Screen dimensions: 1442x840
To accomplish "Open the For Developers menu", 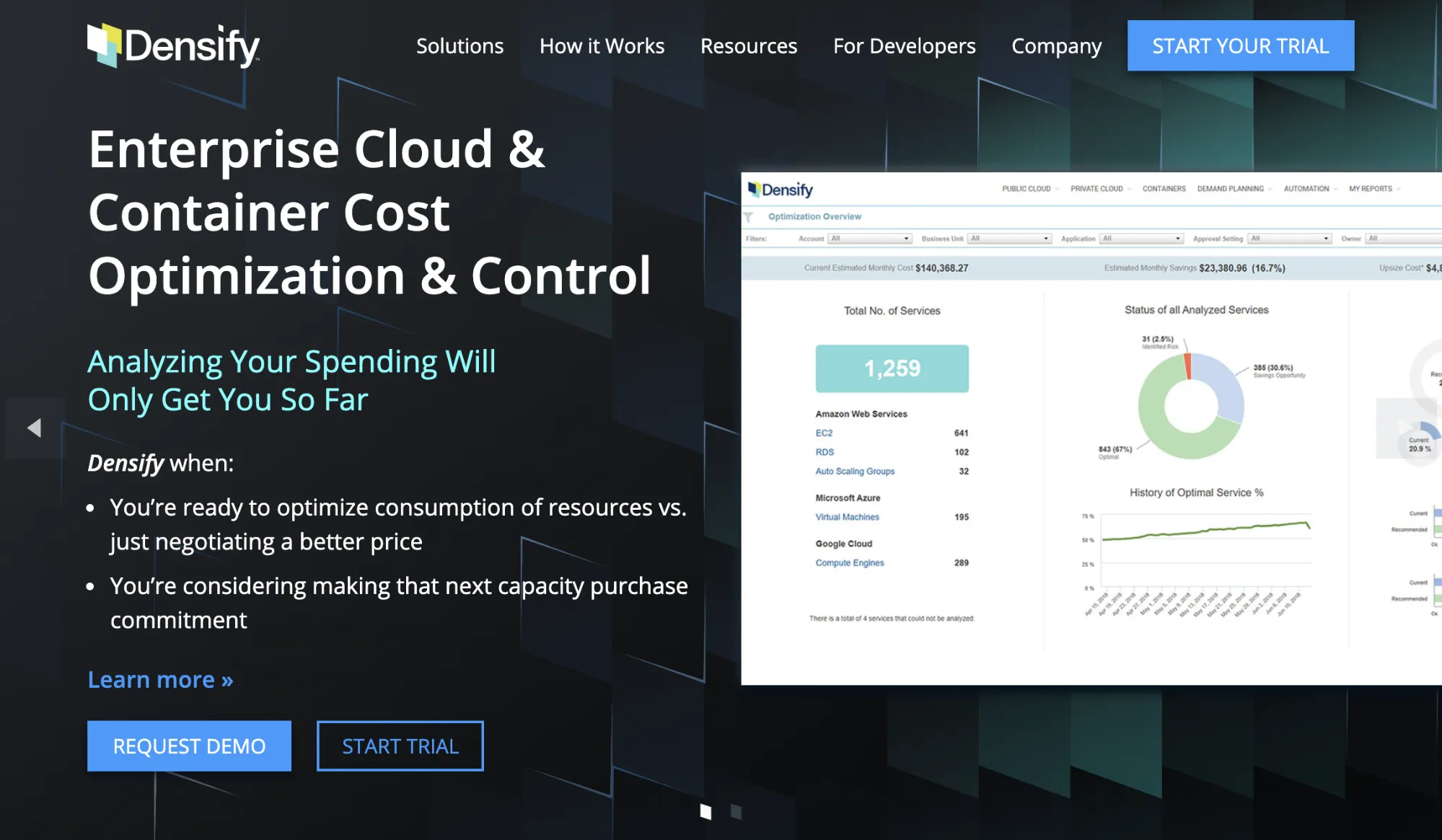I will tap(905, 46).
